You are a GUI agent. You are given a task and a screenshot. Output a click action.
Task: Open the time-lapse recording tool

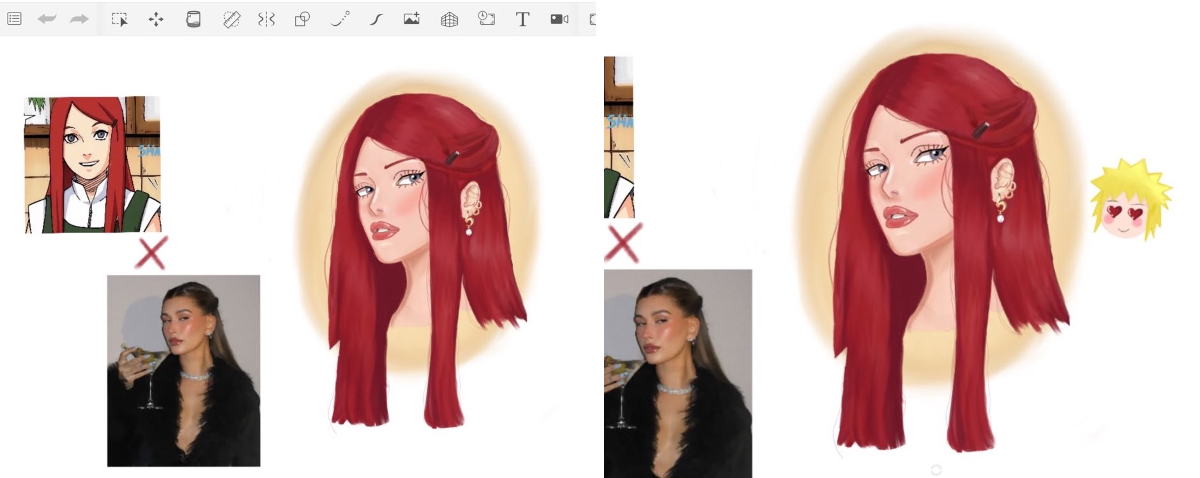click(x=486, y=19)
